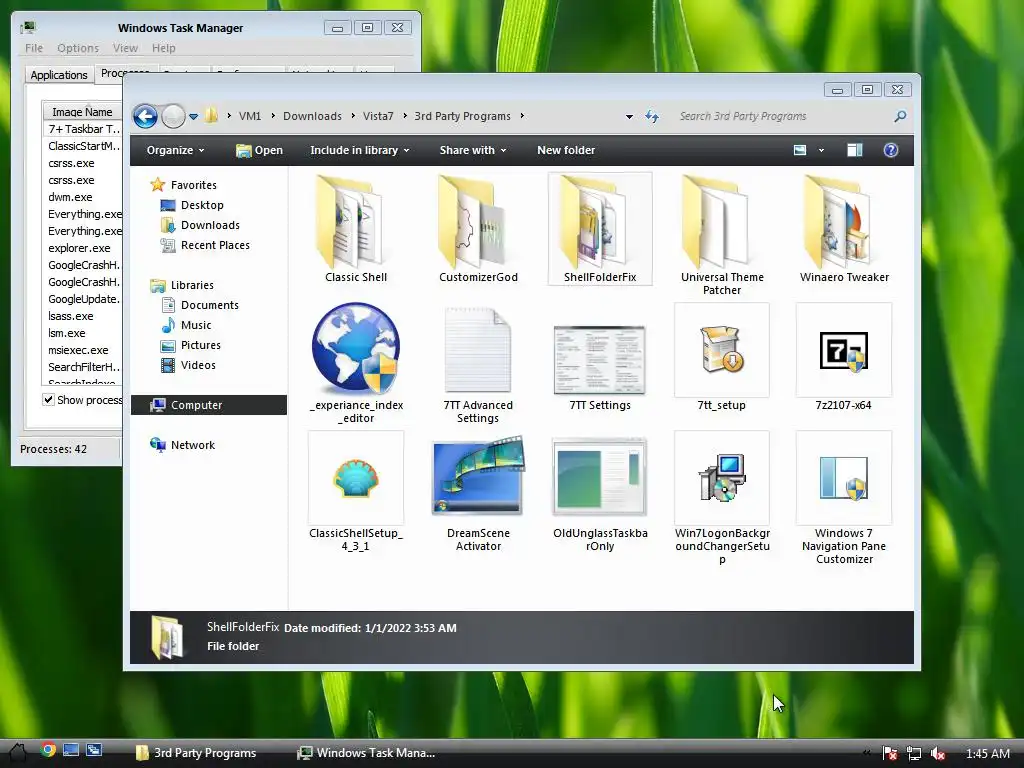This screenshot has height=768, width=1024.
Task: Click the search magnifier icon
Action: (900, 116)
